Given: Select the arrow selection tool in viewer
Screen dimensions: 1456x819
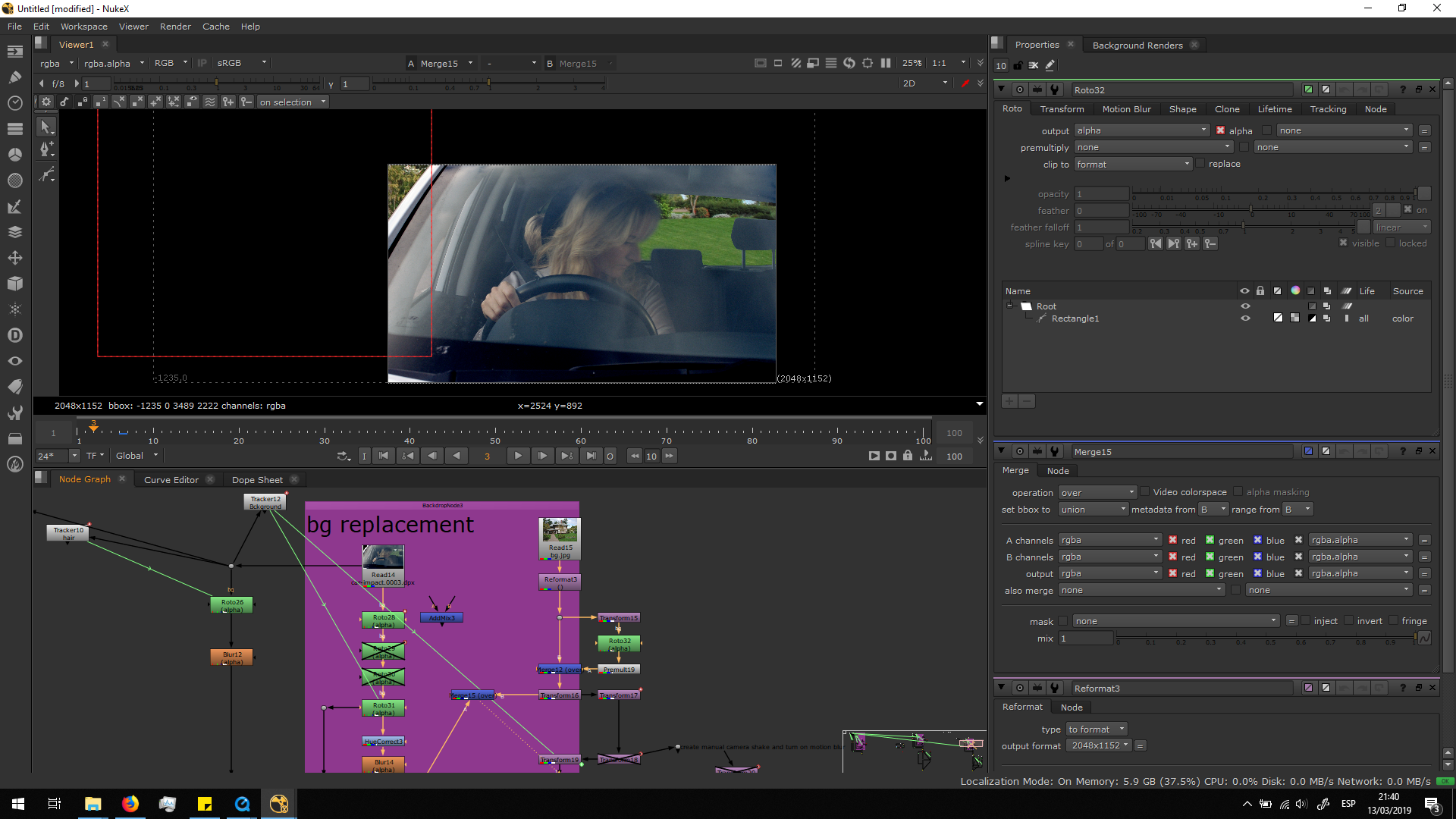Looking at the screenshot, I should click(x=46, y=127).
